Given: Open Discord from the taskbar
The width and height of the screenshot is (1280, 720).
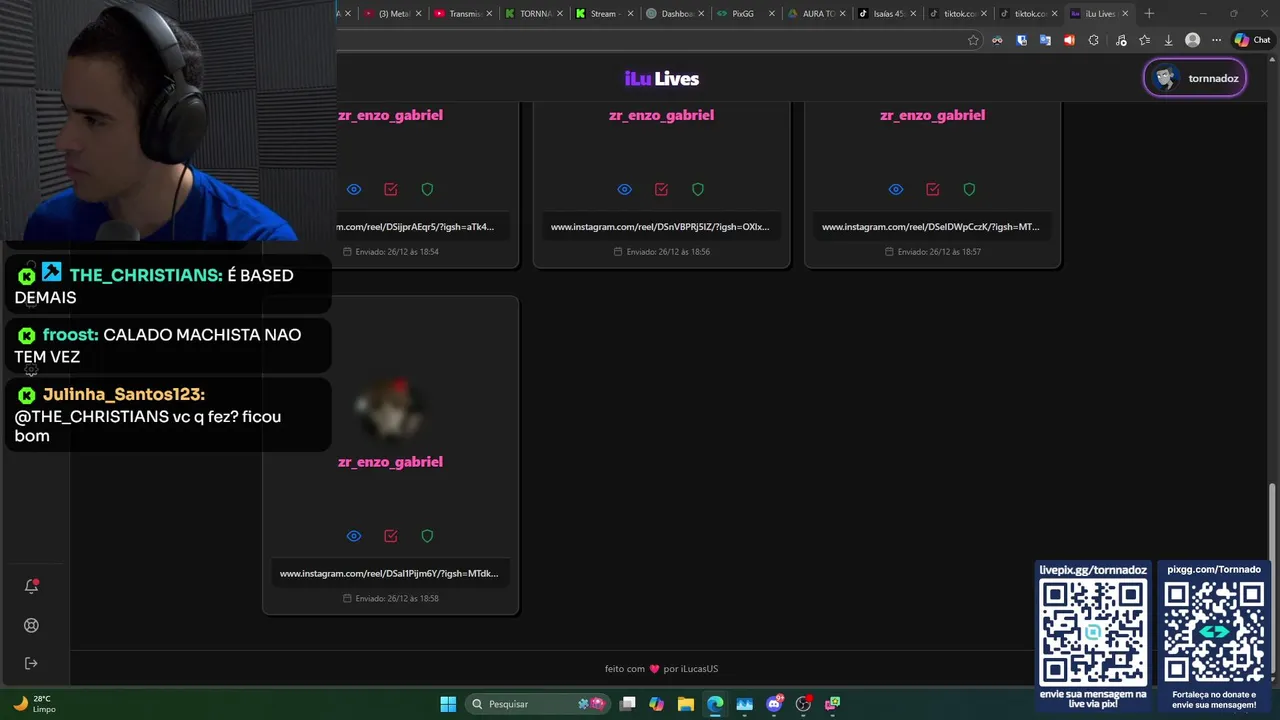Looking at the screenshot, I should tap(774, 704).
